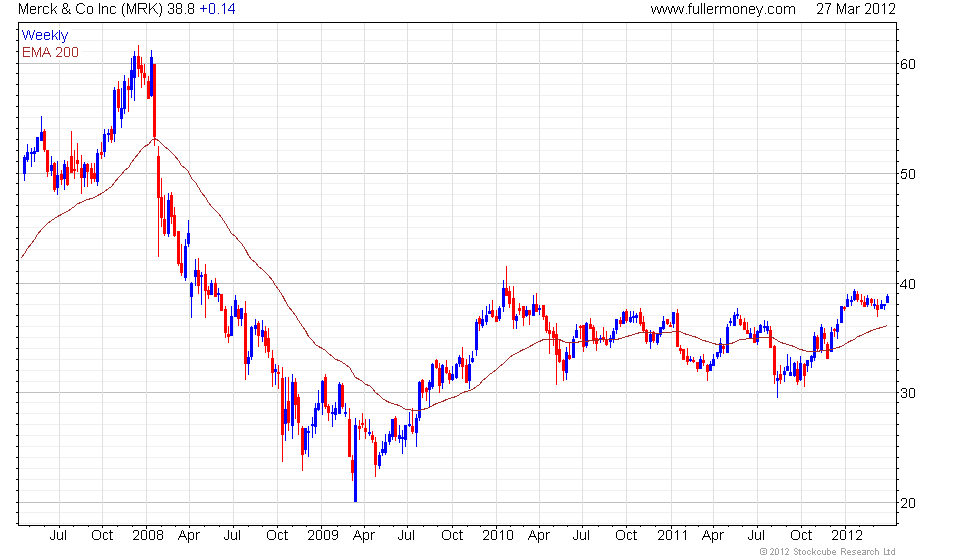Click the +0.14 price change value
Viewport: 980px width, 560px height.
217,9
